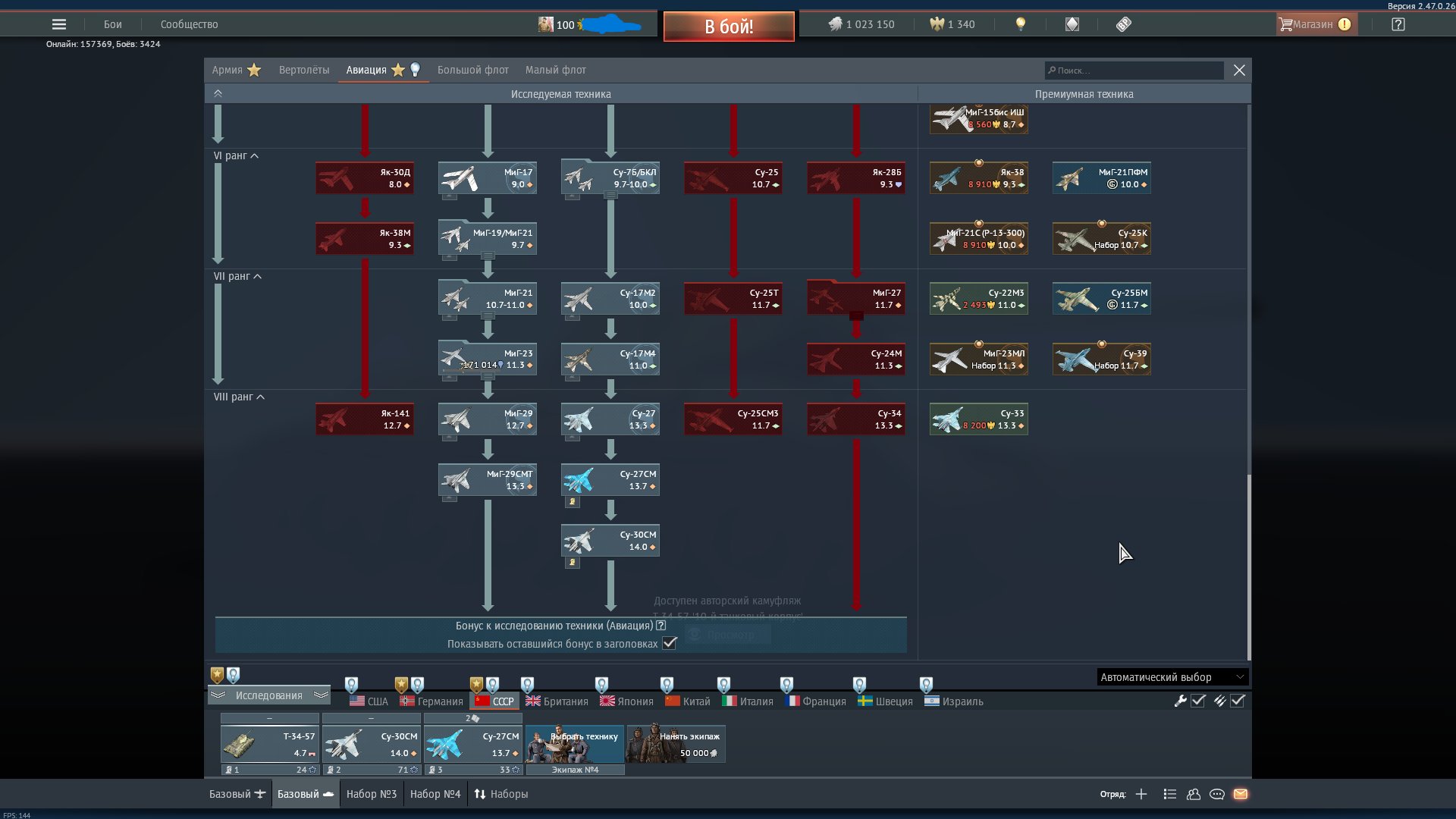Image resolution: width=1456 pixels, height=819 pixels.
Task: Select the МиГ-29 aircraft card
Action: pyautogui.click(x=488, y=419)
